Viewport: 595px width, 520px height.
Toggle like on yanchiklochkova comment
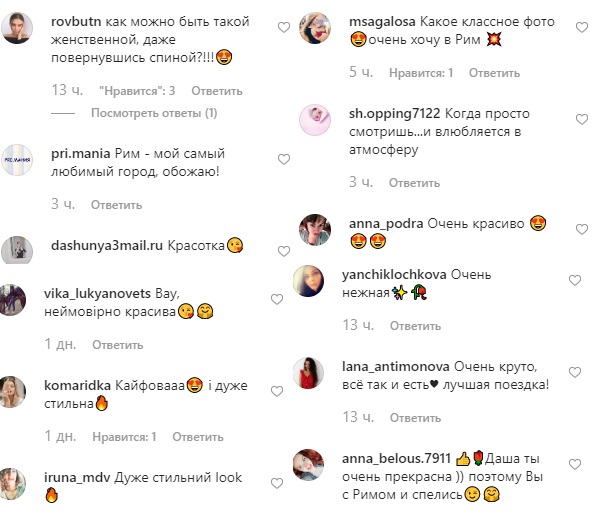tap(575, 280)
